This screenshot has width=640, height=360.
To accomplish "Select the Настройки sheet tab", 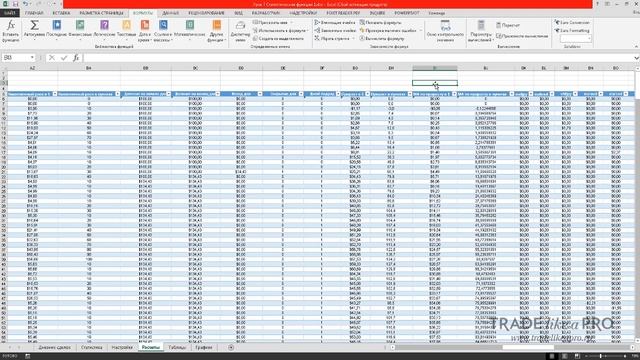I will pyautogui.click(x=122, y=347).
